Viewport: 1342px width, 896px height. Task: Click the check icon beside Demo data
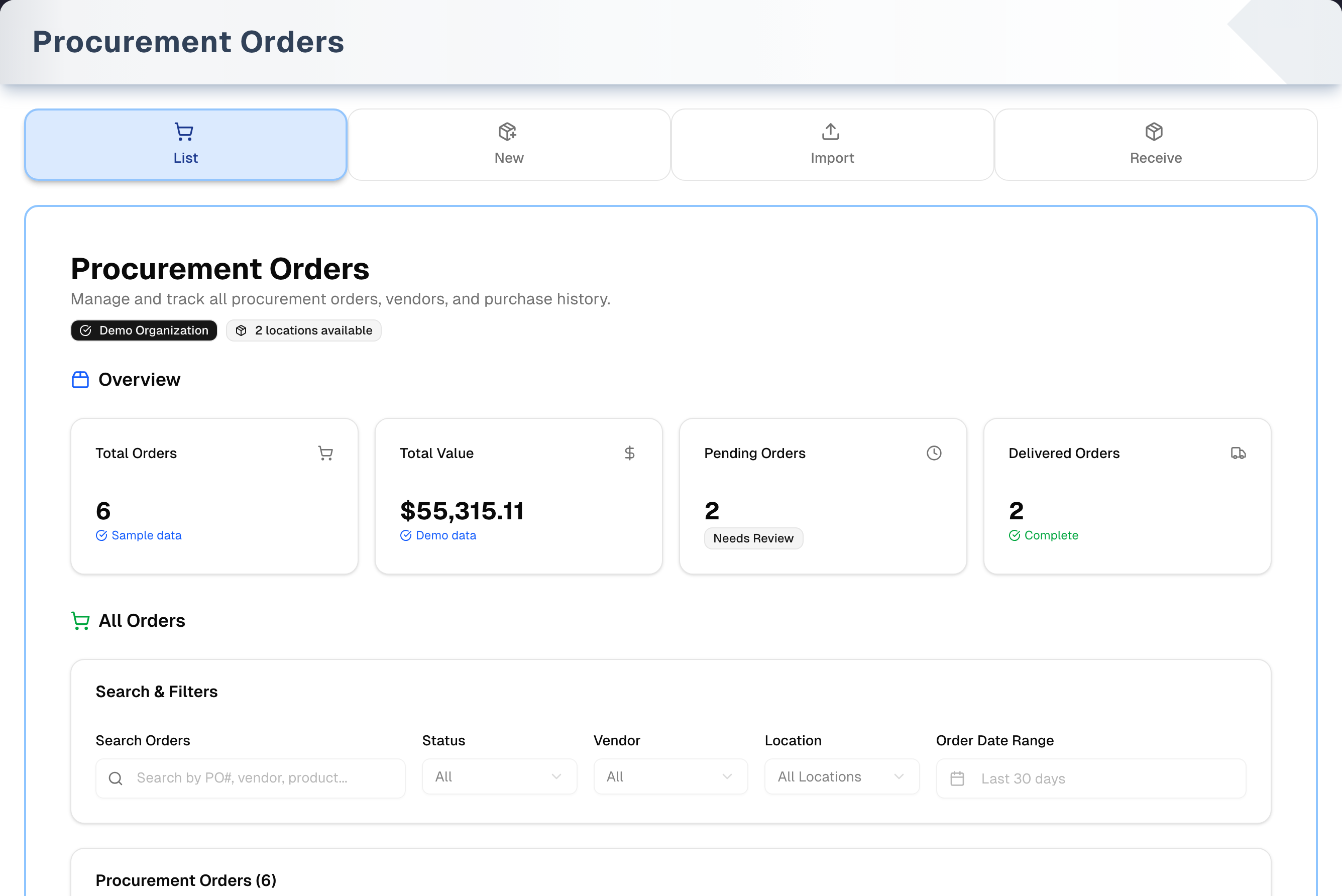point(406,535)
